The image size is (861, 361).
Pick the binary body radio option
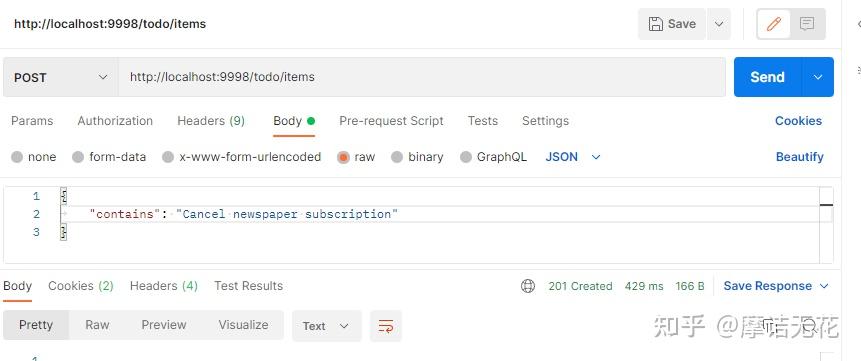tap(397, 157)
